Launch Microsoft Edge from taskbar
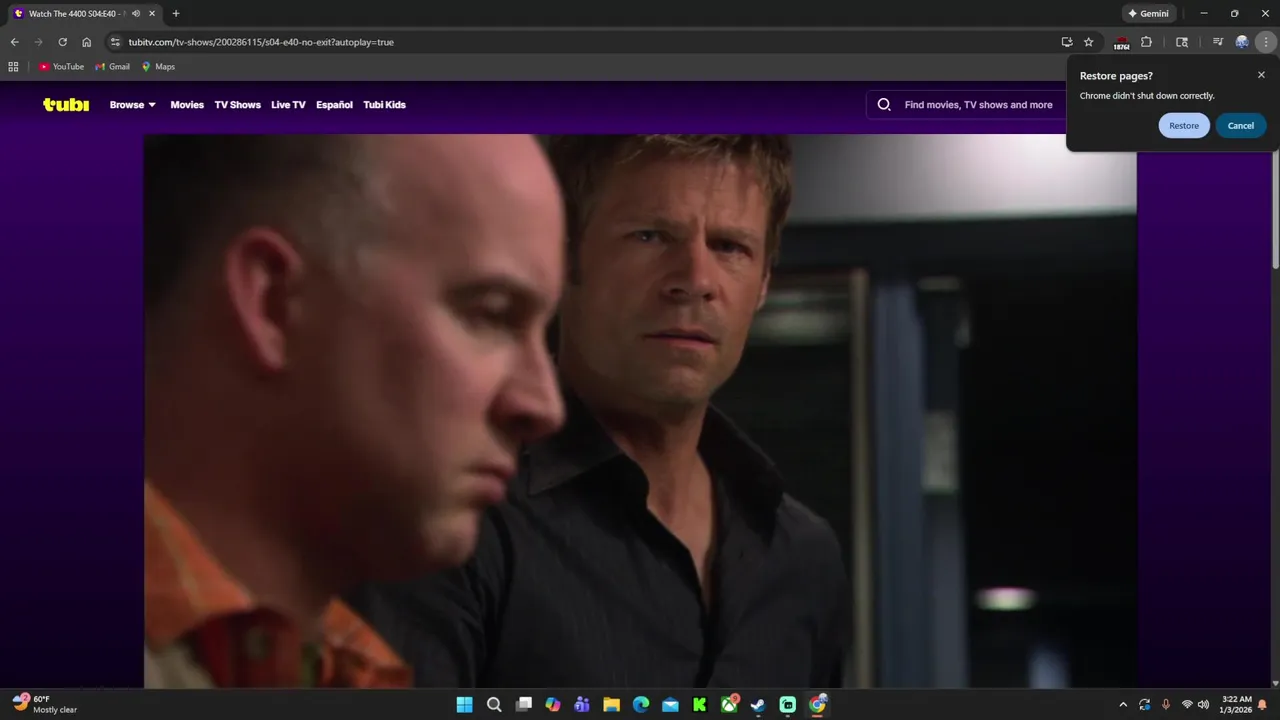This screenshot has width=1280, height=720. pyautogui.click(x=641, y=704)
